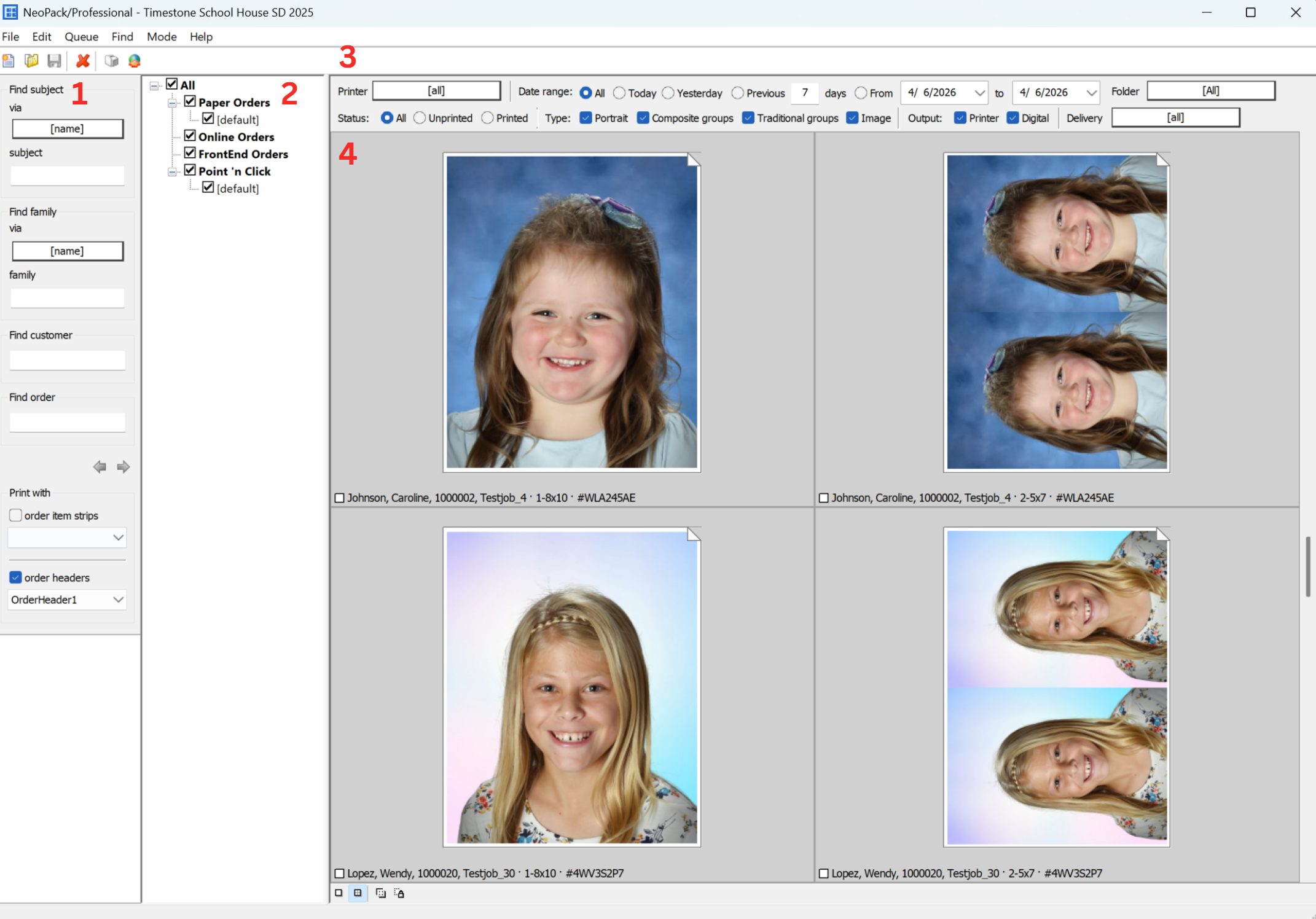Select the From date radio button
This screenshot has height=919, width=1316.
pyautogui.click(x=861, y=93)
